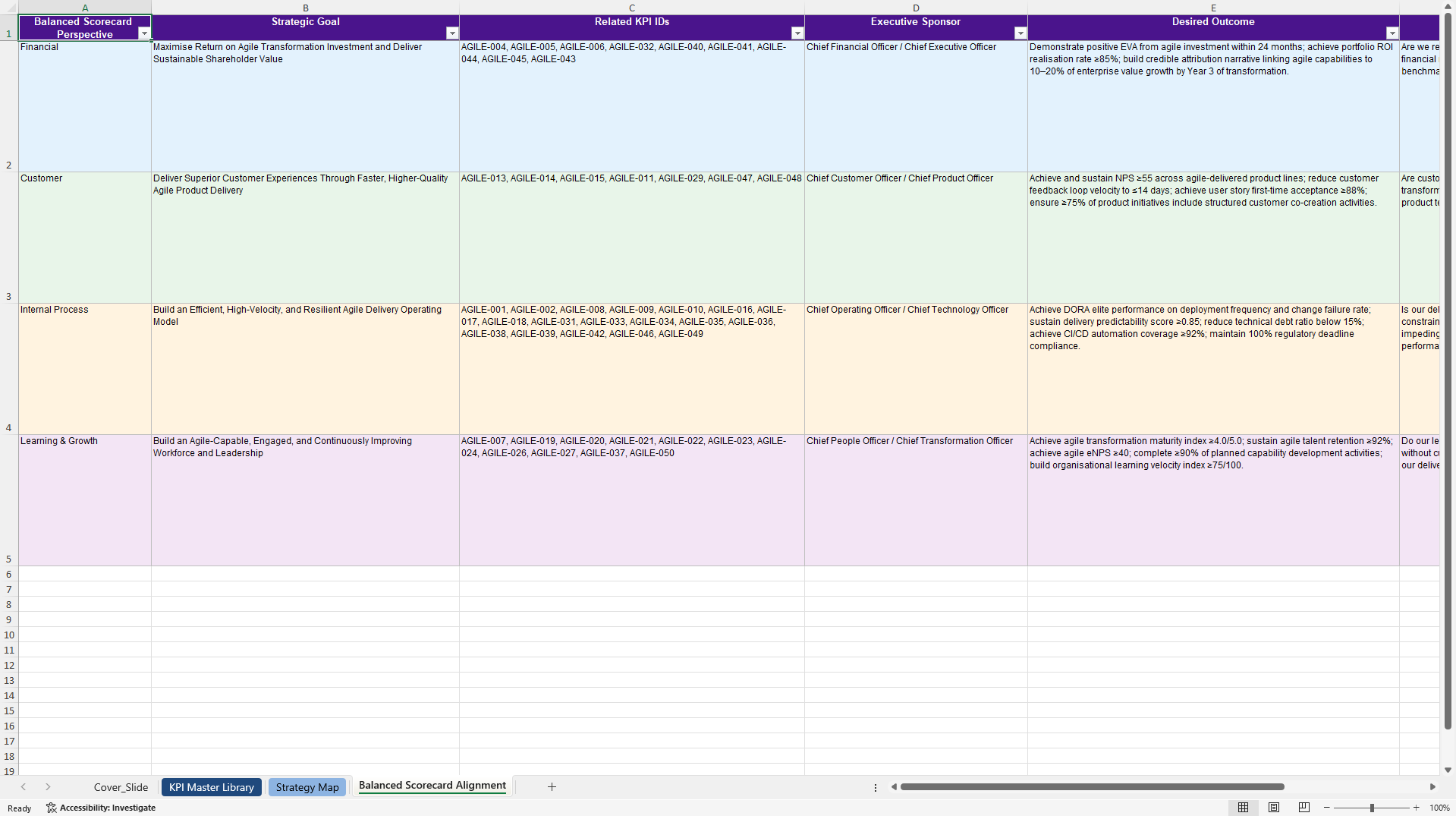The height and width of the screenshot is (816, 1456).
Task: Select KPI IDs cell starting AGILE-001
Action: (x=632, y=369)
